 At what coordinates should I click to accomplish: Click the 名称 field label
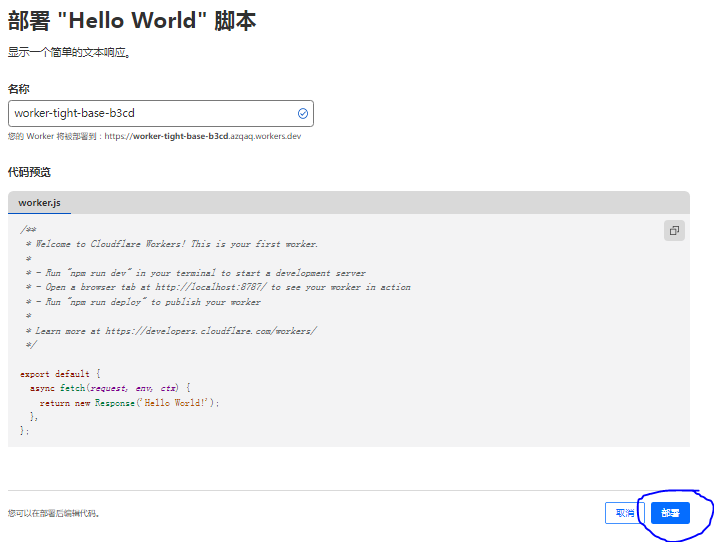[18, 89]
